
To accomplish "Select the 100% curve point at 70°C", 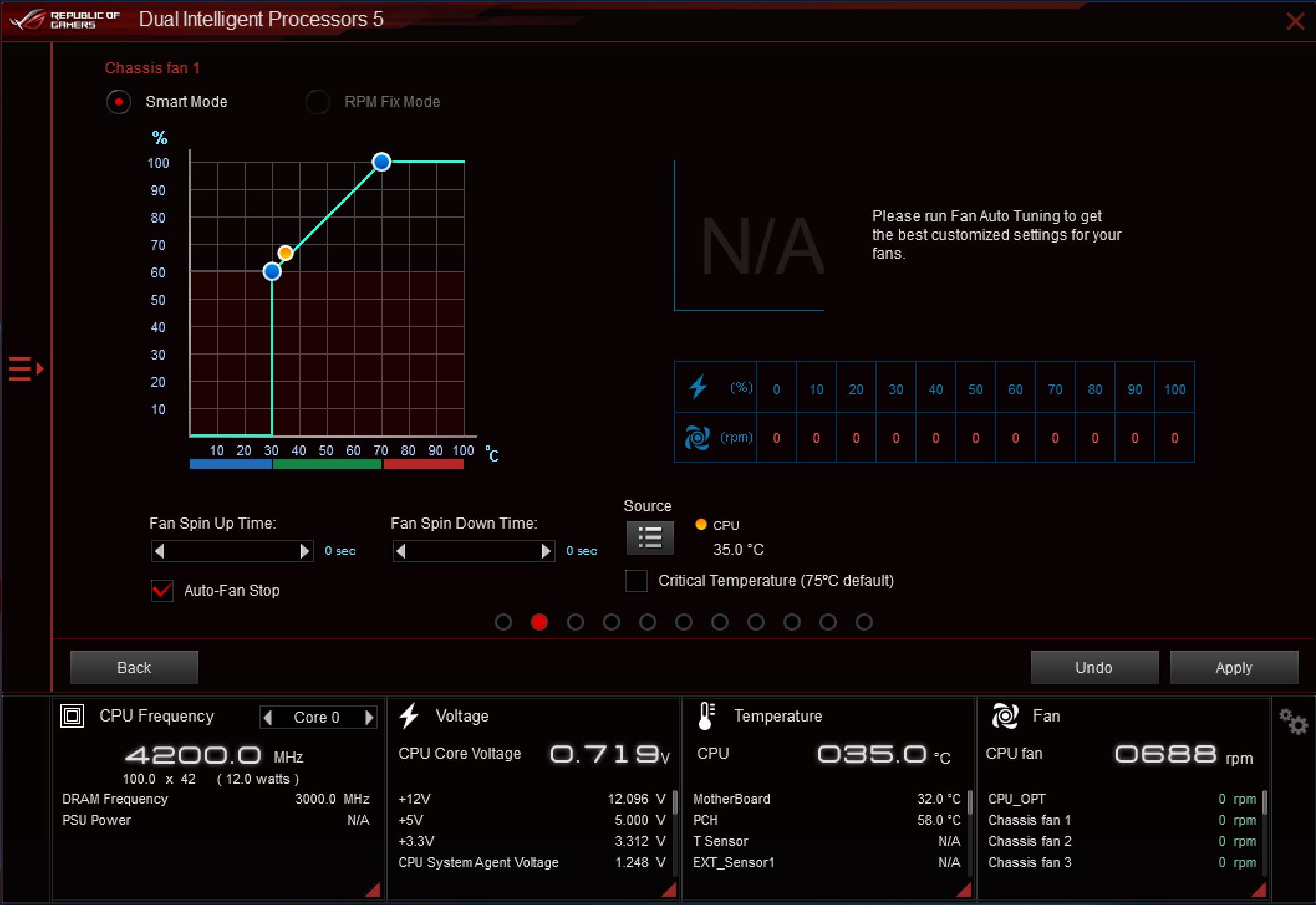I will point(381,162).
